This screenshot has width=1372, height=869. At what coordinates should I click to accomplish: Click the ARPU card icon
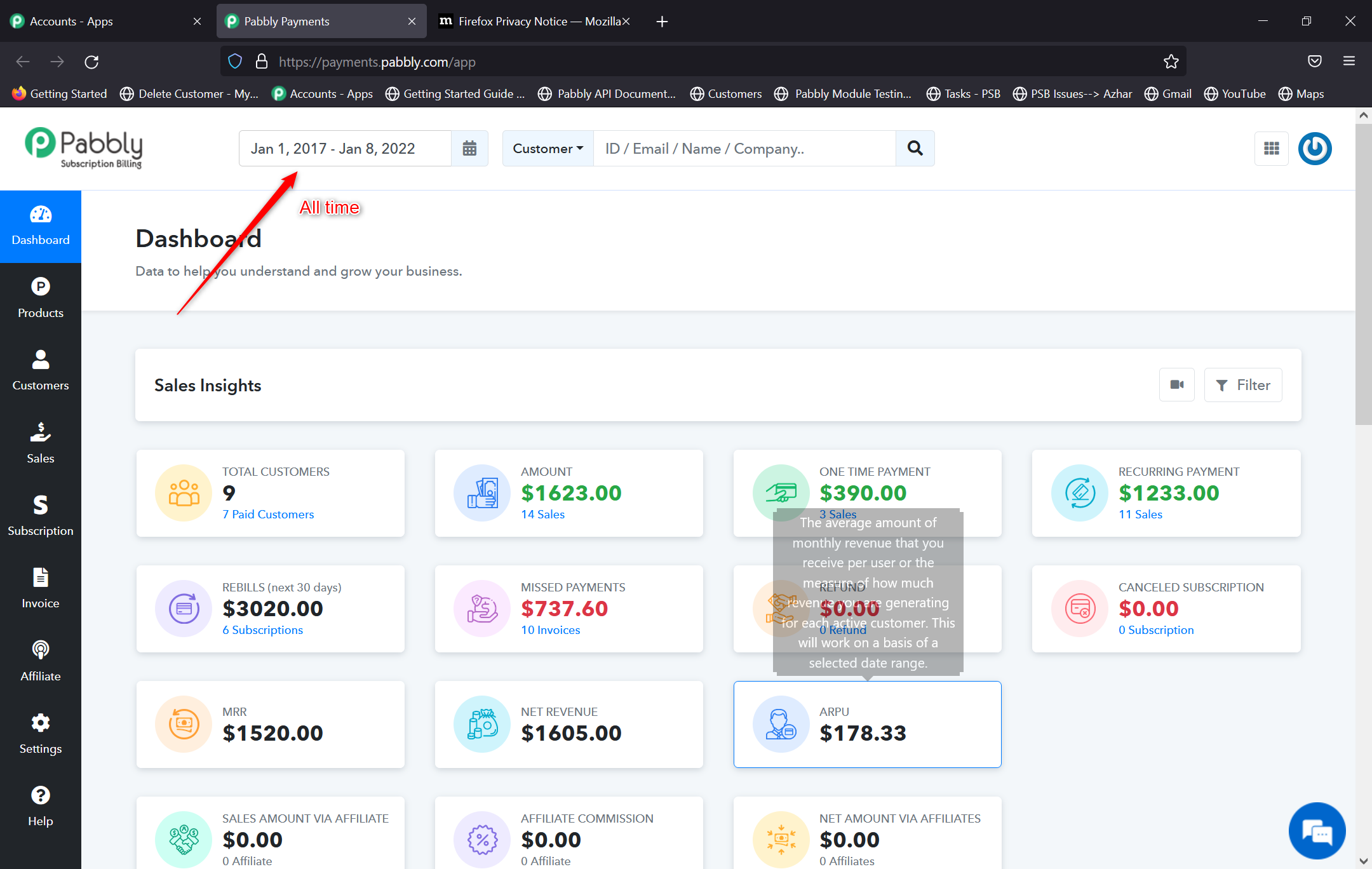pyautogui.click(x=781, y=724)
